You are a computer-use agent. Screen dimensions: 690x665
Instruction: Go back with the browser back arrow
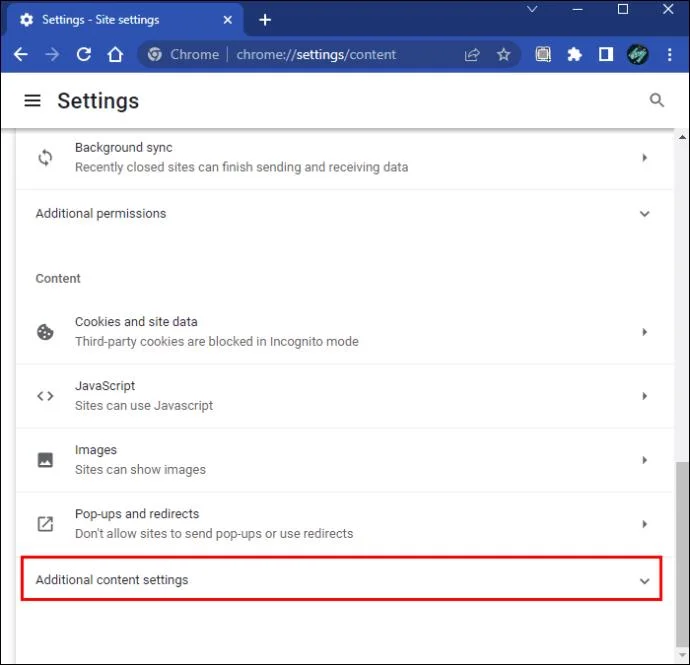point(21,55)
